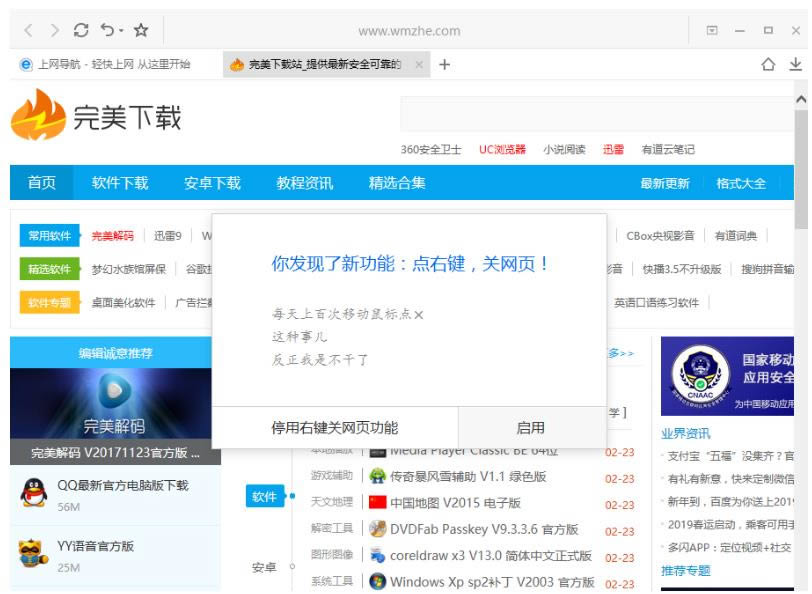Open the 桌面美化软件 link

coord(123,303)
